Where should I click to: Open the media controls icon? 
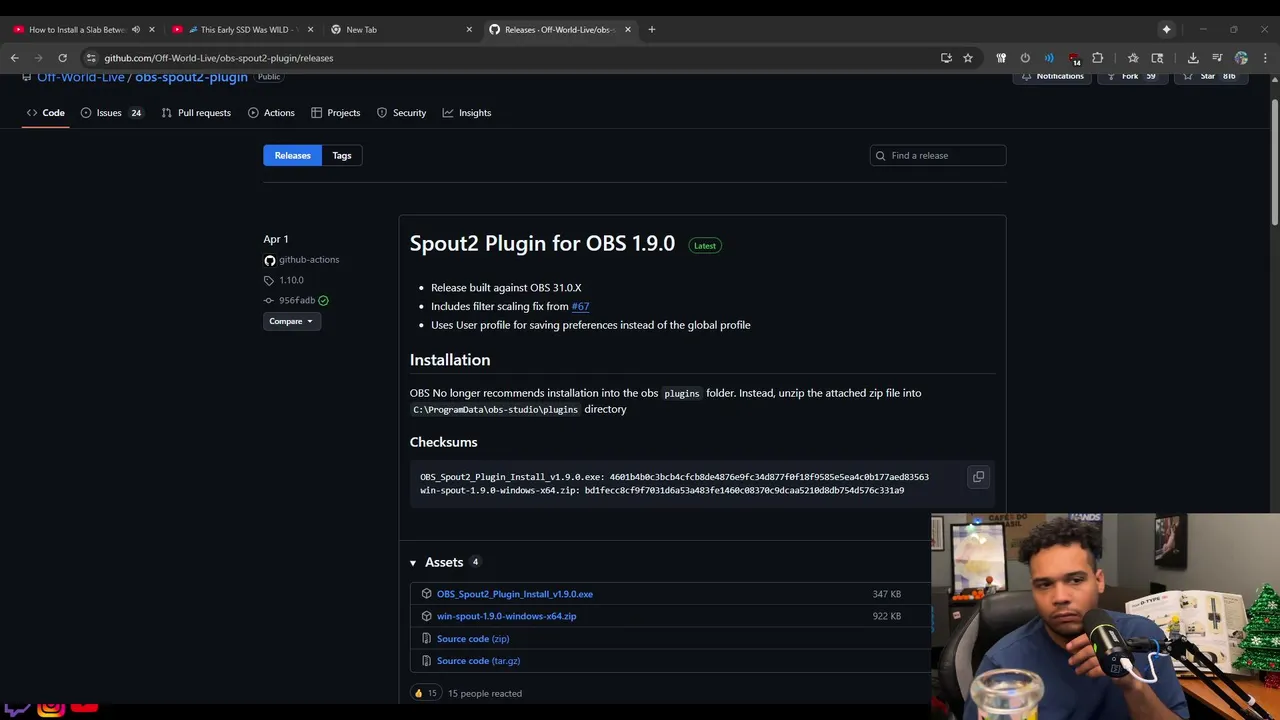[1217, 58]
